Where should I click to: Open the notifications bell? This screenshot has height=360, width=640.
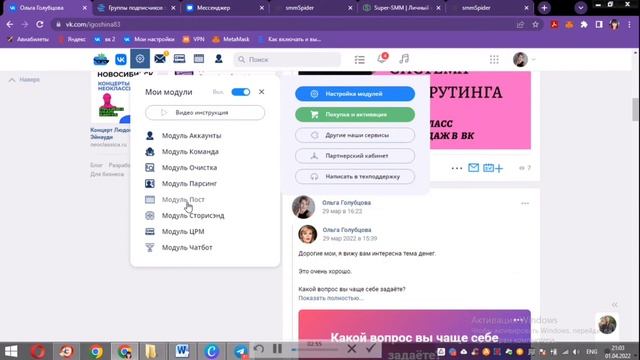coord(382,59)
